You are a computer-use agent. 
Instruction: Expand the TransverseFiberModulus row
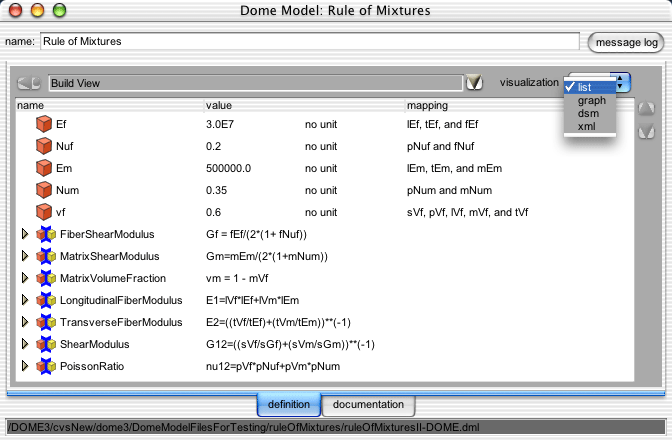click(x=25, y=322)
